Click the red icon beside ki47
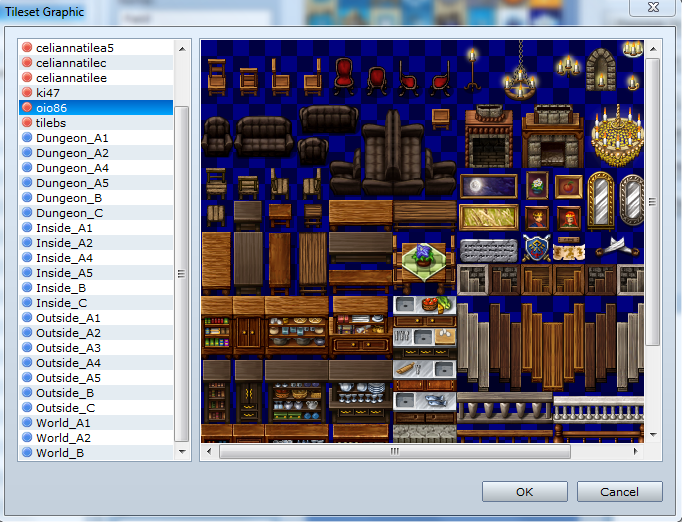 coord(27,92)
